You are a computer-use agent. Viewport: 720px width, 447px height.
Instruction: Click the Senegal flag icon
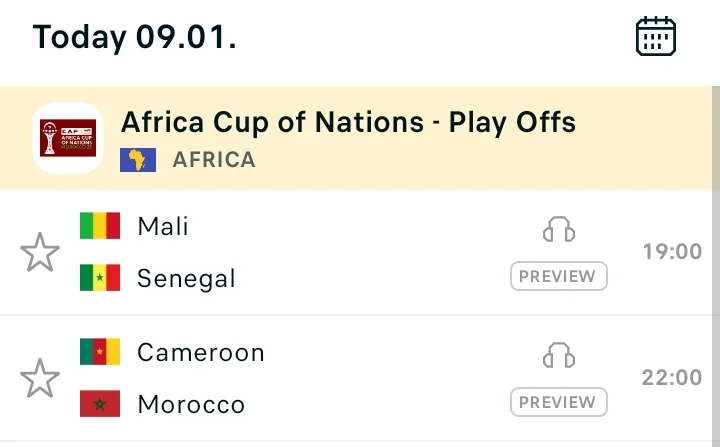click(x=100, y=278)
